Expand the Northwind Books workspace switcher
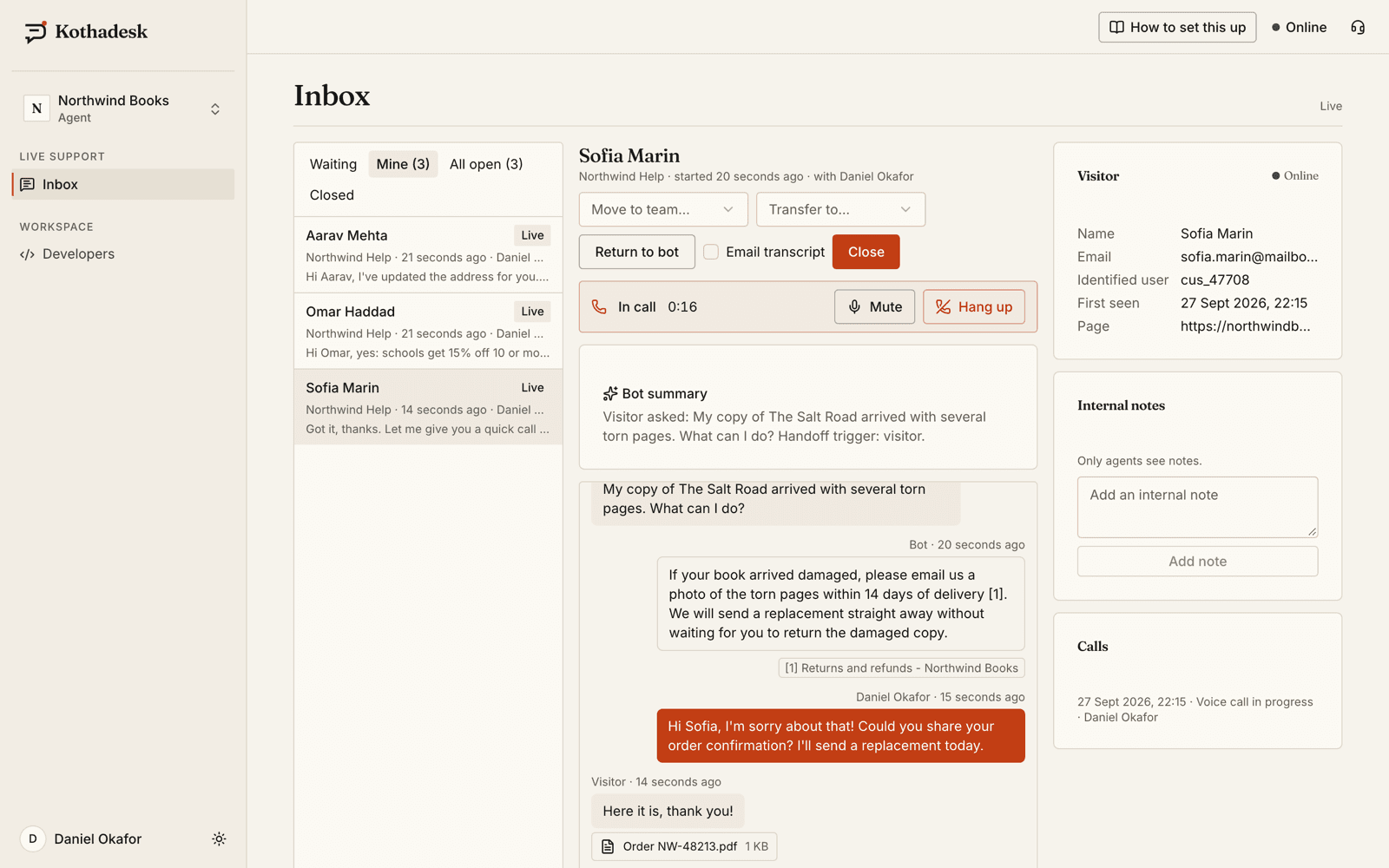This screenshot has height=868, width=1389. 122,108
